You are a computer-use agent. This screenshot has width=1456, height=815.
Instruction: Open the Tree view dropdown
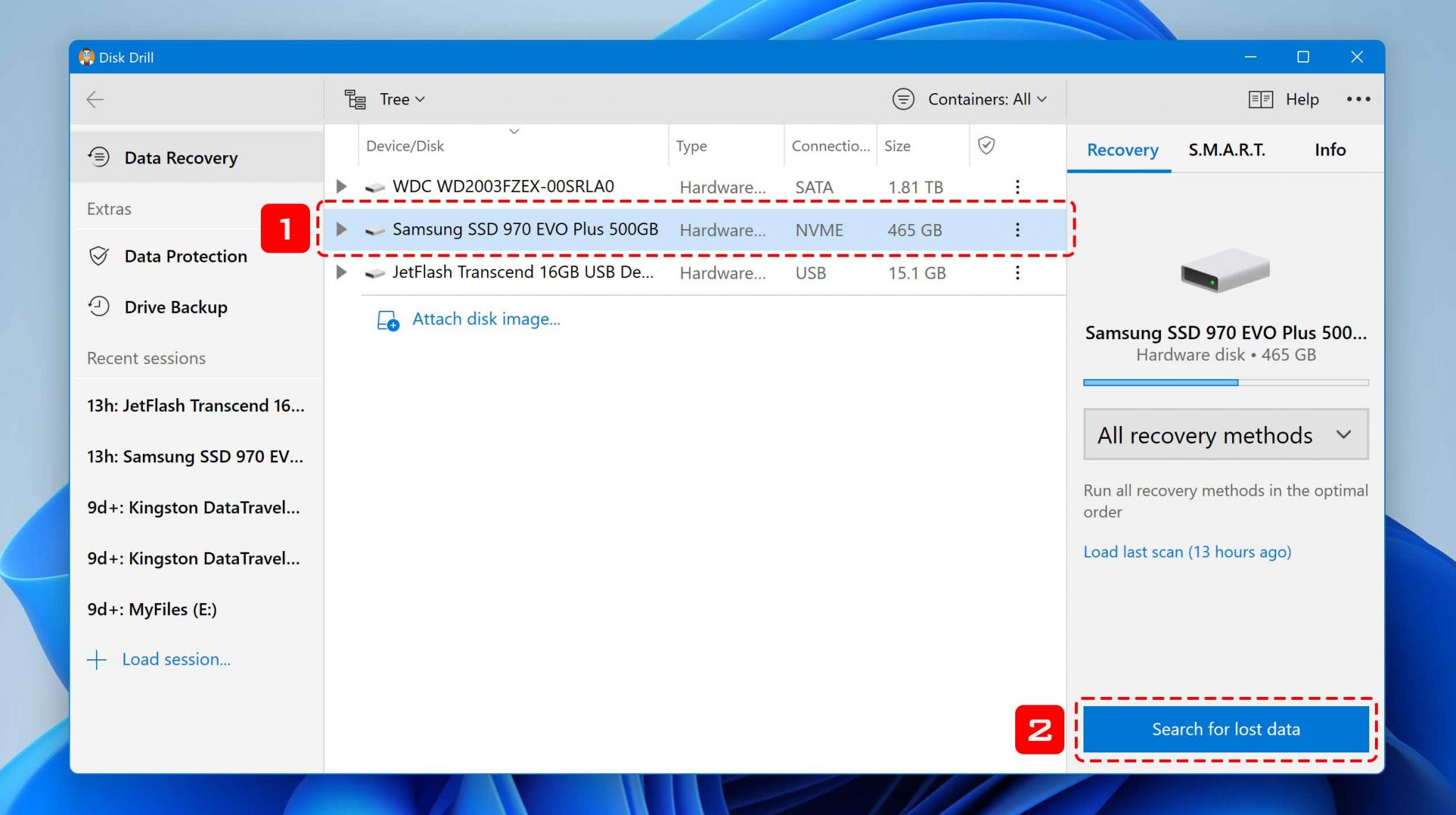click(x=402, y=100)
